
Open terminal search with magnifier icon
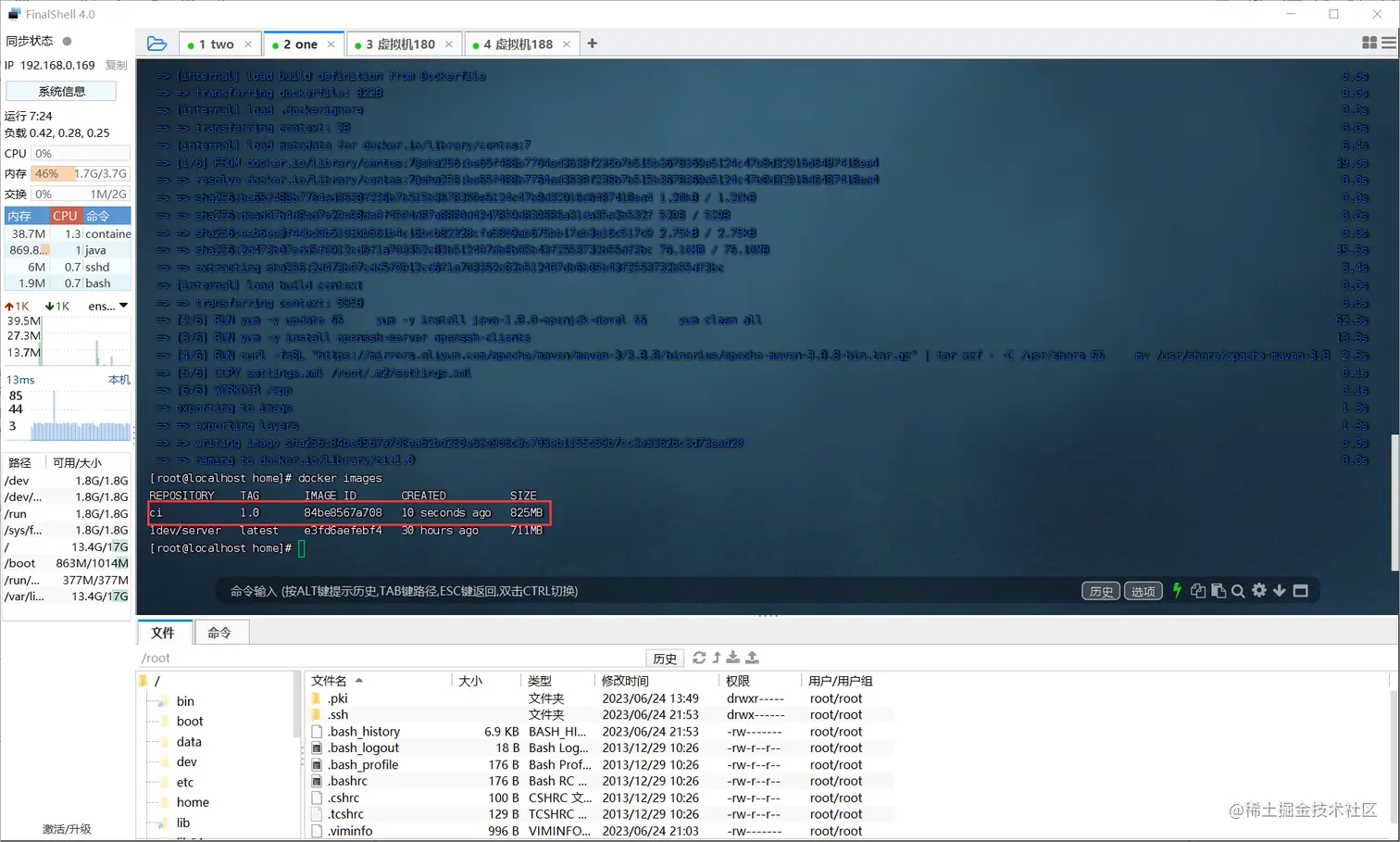[1238, 591]
